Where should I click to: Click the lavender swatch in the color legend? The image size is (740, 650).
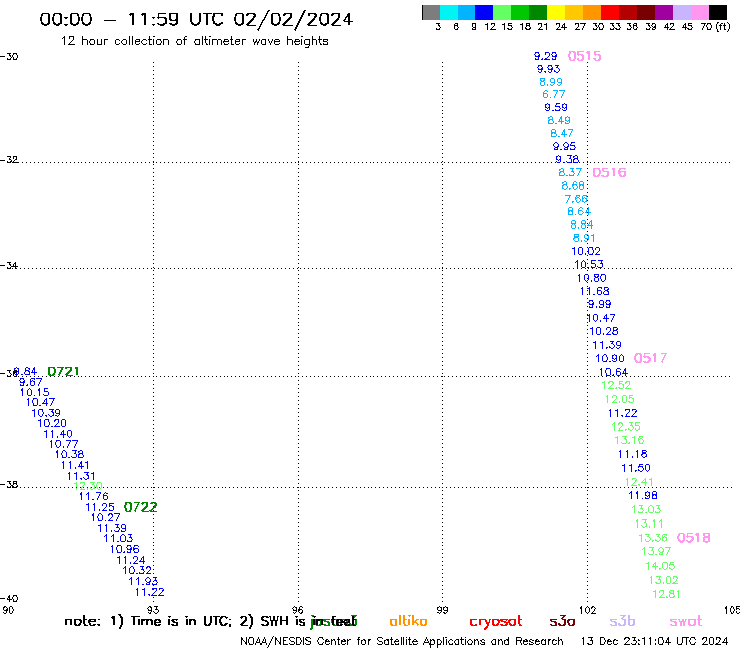point(682,12)
